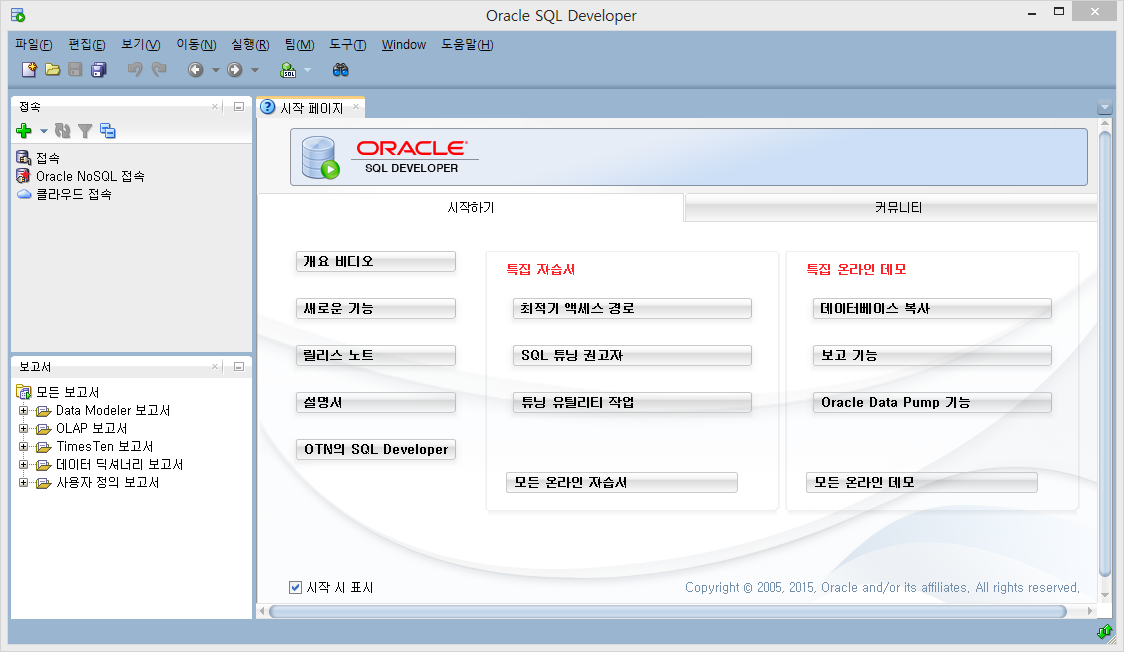The width and height of the screenshot is (1124, 652).
Task: Click the Forward navigation arrow icon
Action: point(234,69)
